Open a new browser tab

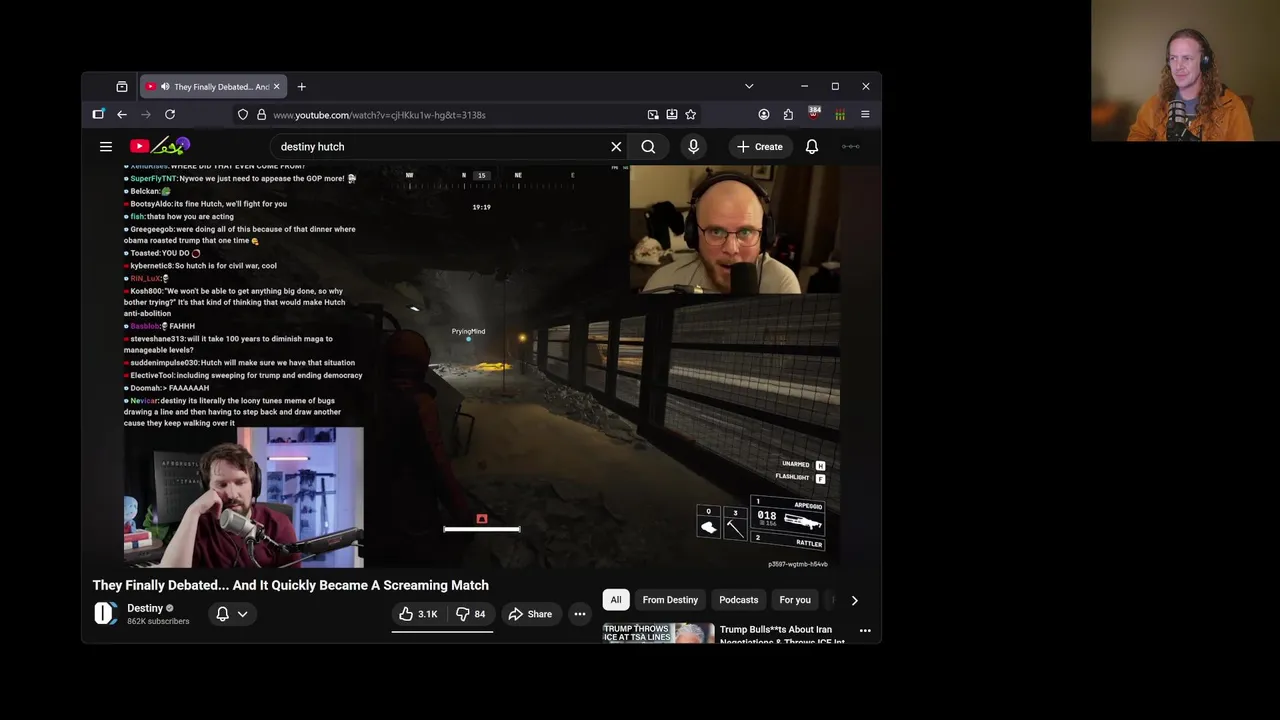[x=302, y=87]
